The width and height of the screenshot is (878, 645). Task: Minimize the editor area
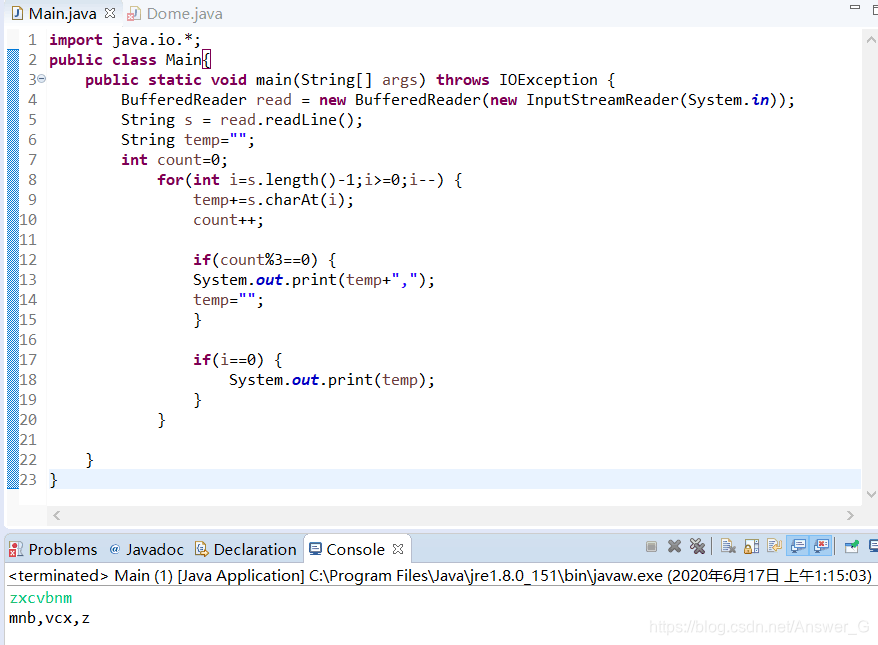[855, 7]
